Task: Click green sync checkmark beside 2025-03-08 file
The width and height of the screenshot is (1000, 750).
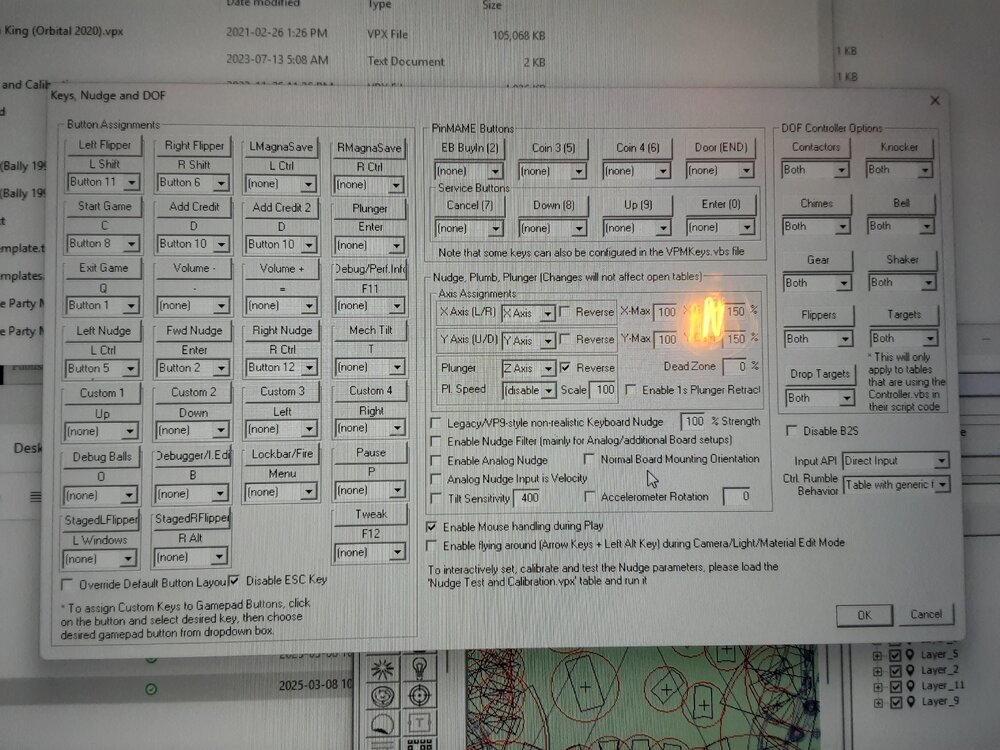Action: tap(151, 689)
